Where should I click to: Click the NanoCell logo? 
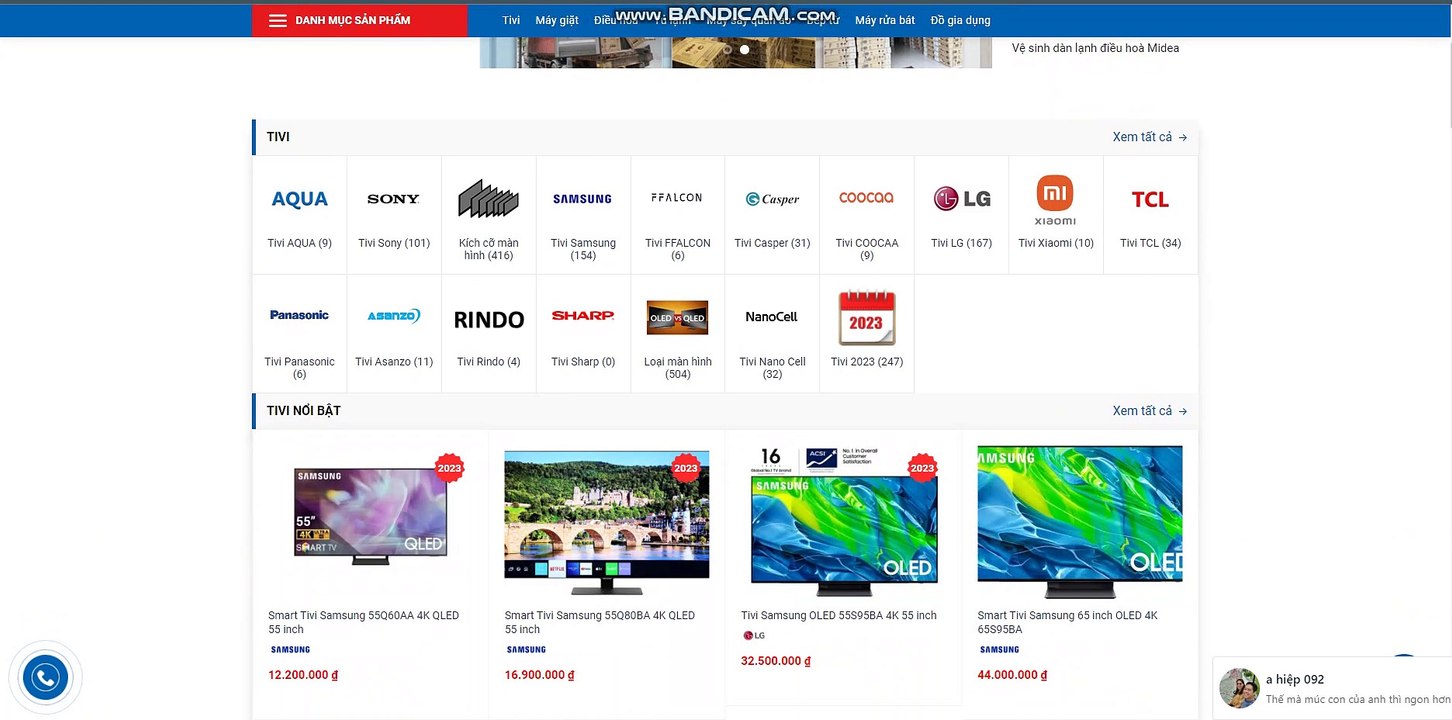coord(772,317)
